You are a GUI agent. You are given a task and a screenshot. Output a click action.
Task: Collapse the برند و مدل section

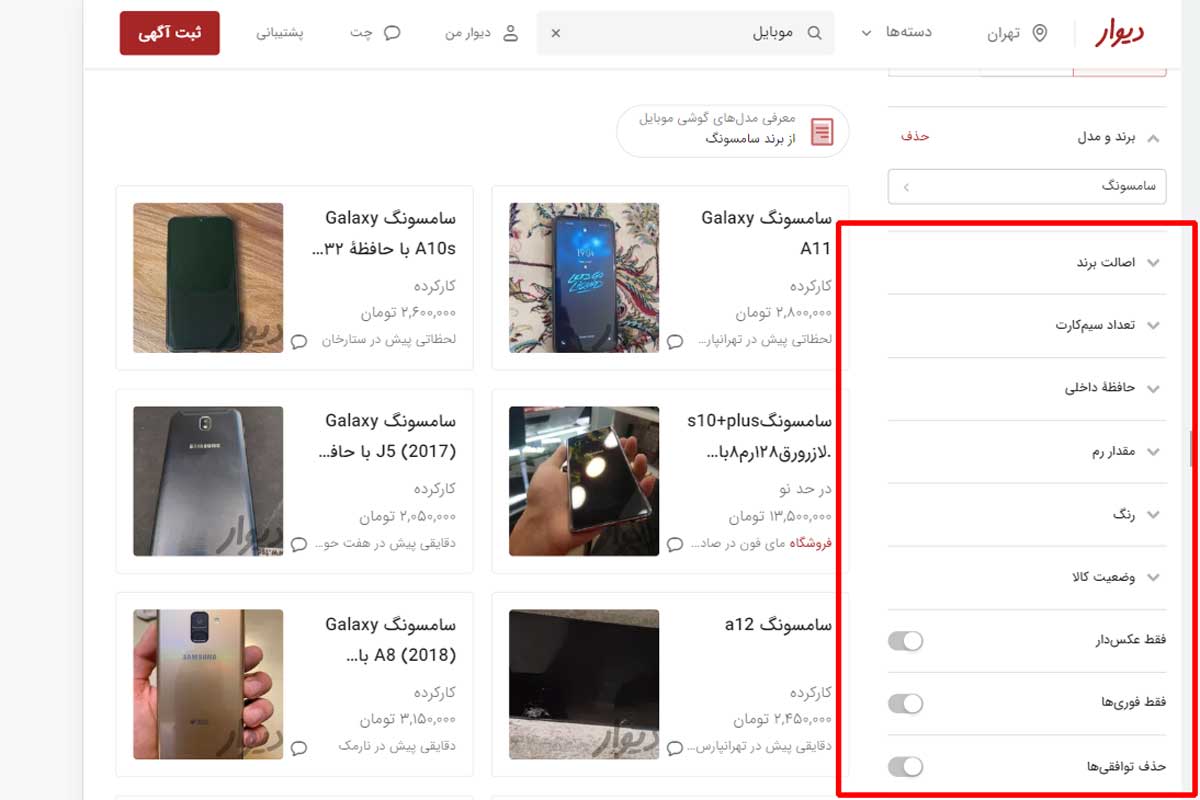tap(1153, 138)
